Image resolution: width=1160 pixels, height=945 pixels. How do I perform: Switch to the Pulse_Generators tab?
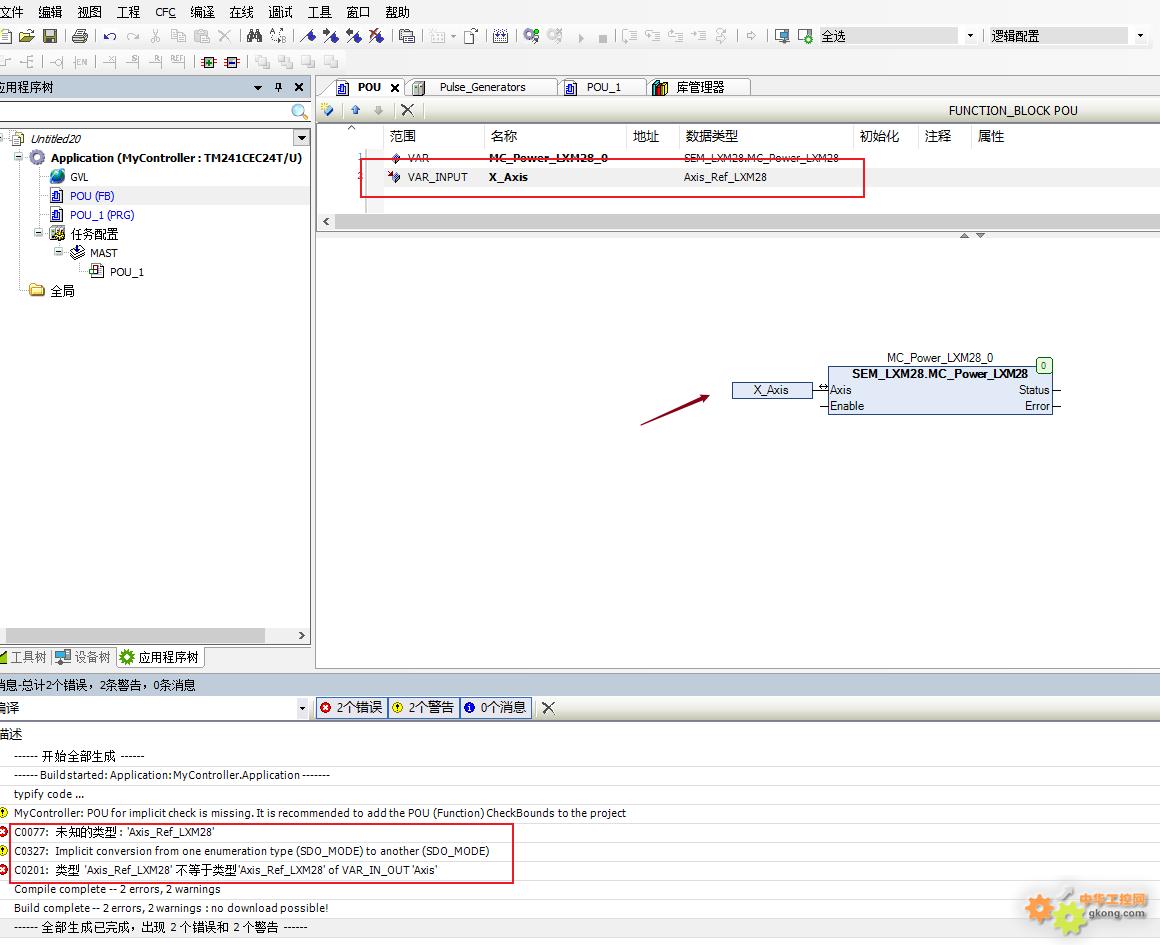(x=482, y=87)
